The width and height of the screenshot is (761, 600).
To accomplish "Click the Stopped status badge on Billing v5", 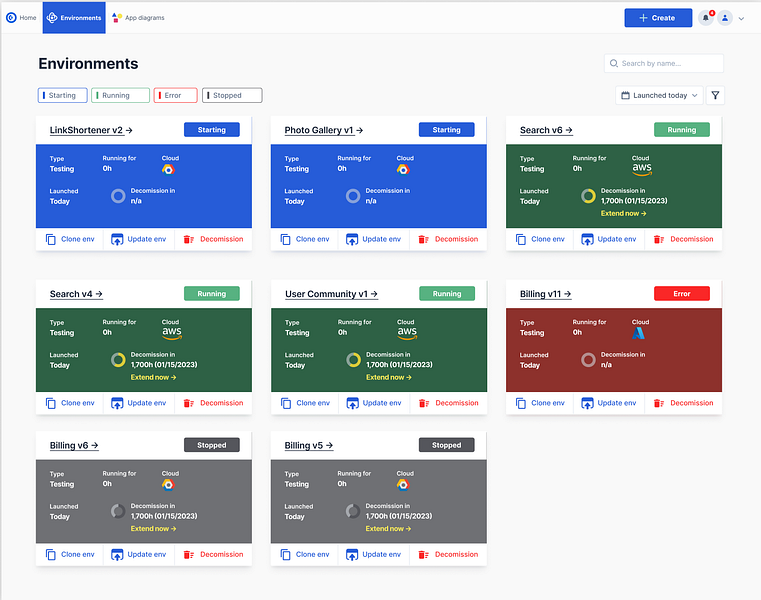I will pos(447,445).
